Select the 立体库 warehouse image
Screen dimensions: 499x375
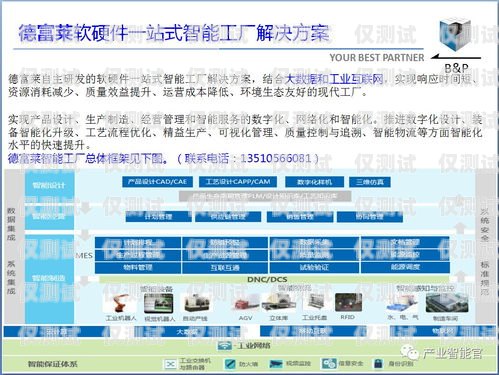(x=278, y=303)
